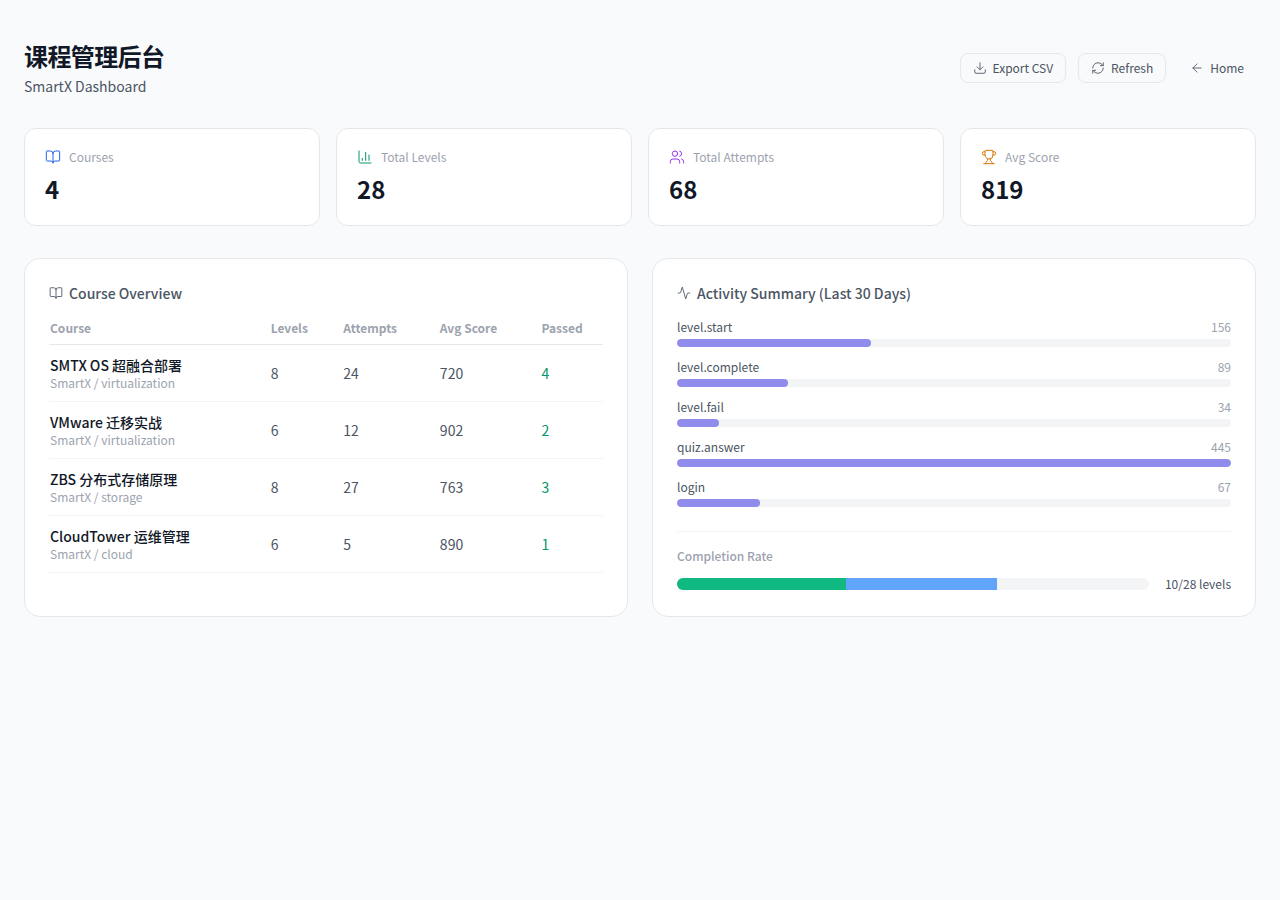
Task: Click the quiz.answer progress bar
Action: [953, 463]
